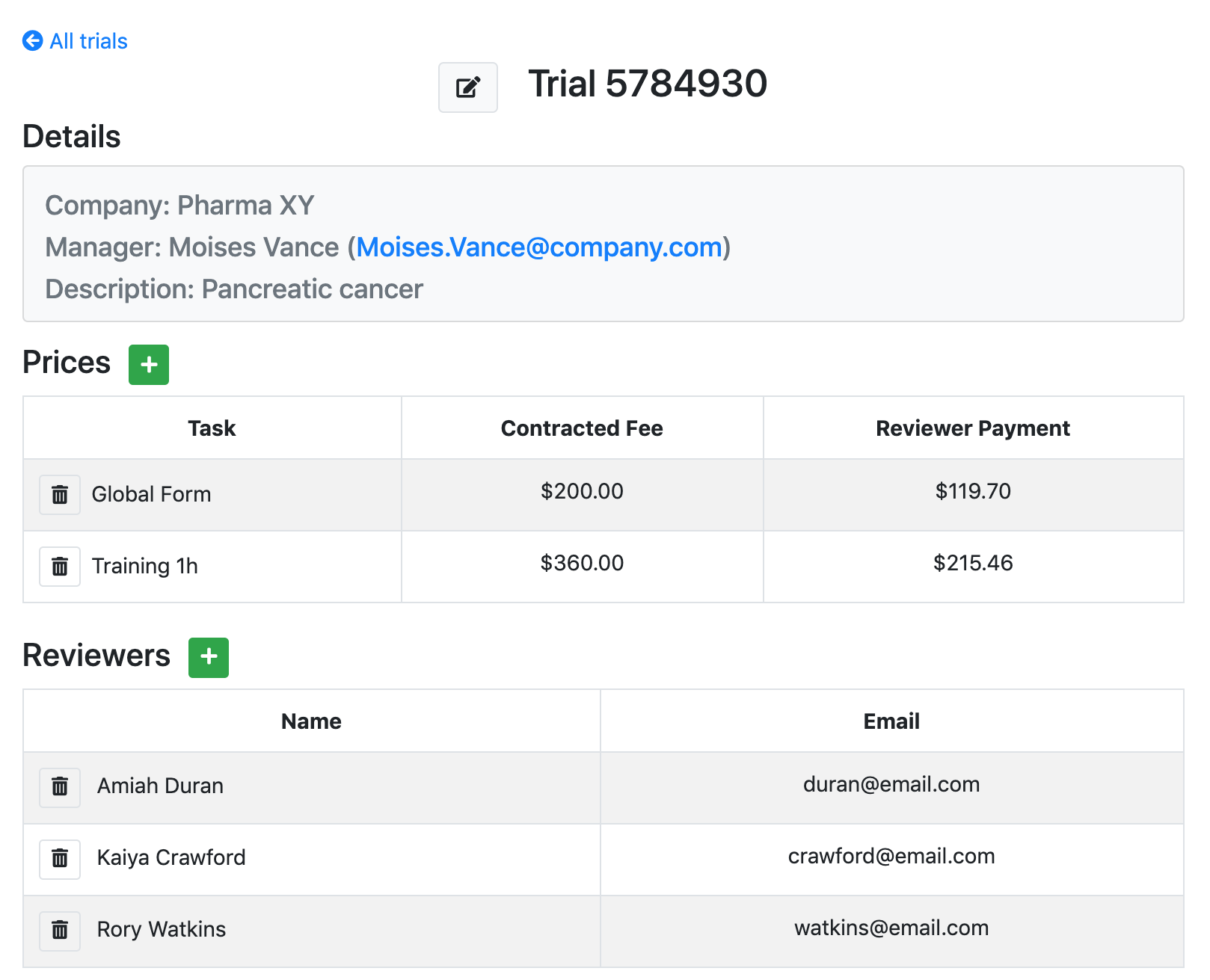Add a new price with plus button

click(149, 365)
